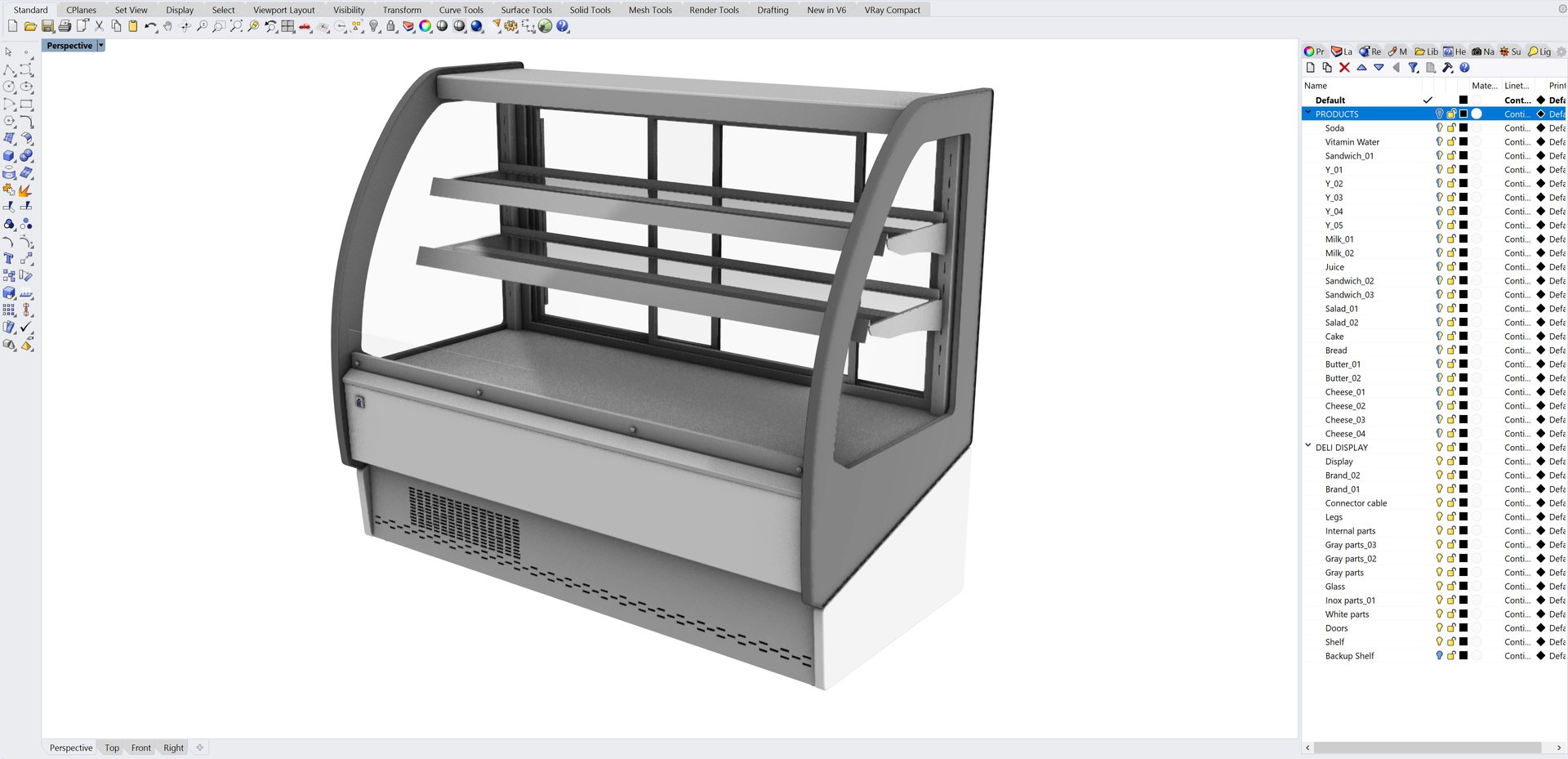Screen dimensions: 1568x759
Task: Select the Box solid tool
Action: (10, 155)
